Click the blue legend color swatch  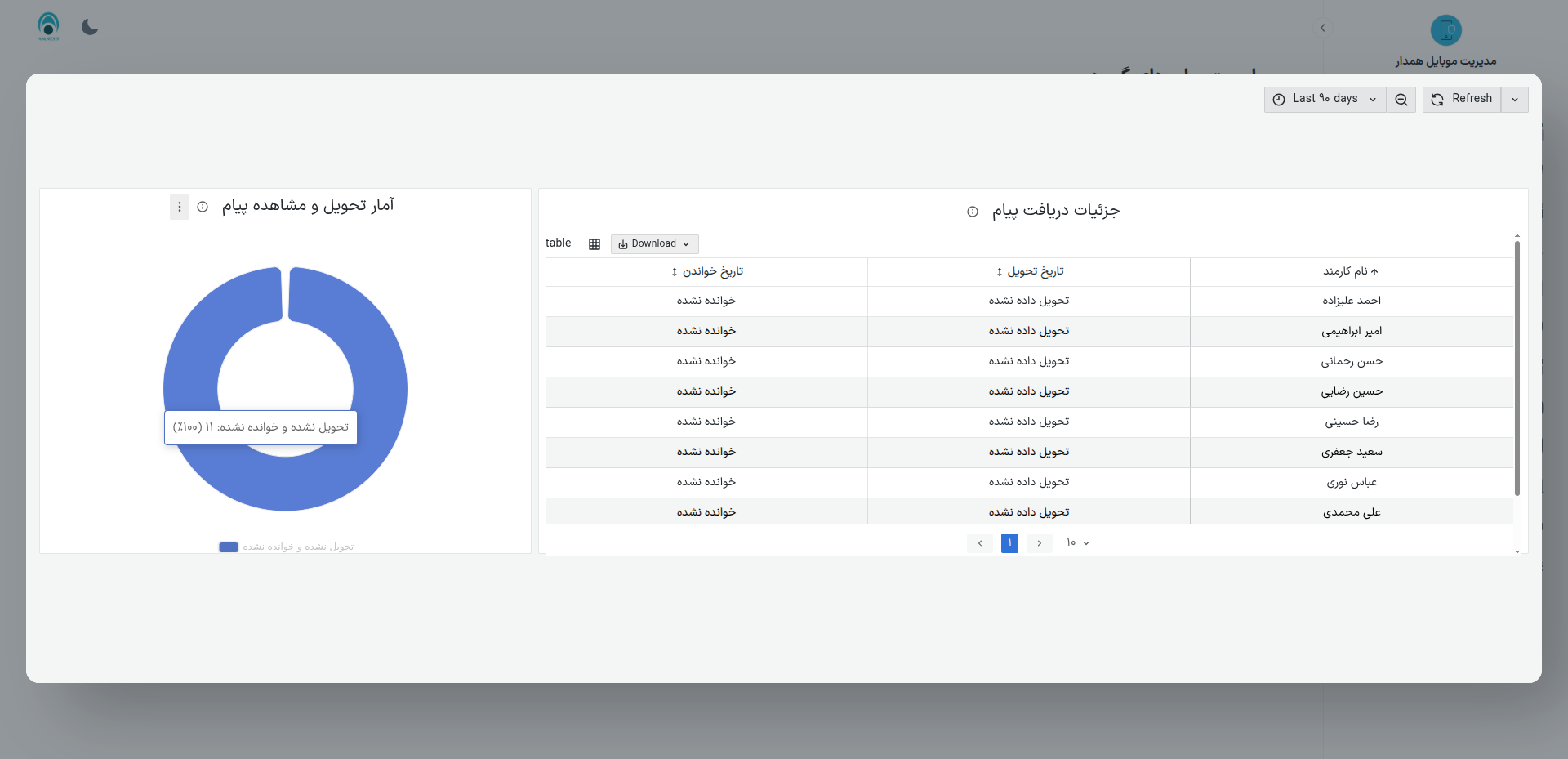(x=229, y=547)
